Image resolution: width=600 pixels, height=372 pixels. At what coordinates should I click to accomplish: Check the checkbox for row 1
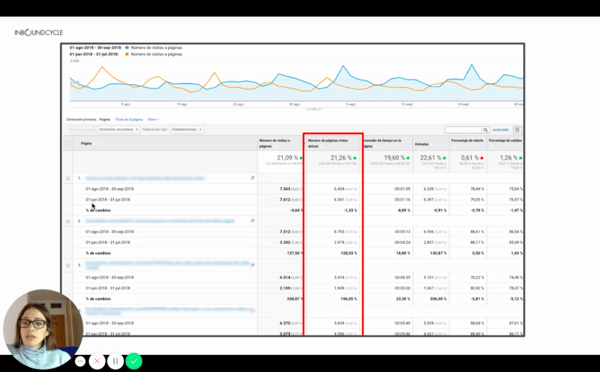coord(68,178)
